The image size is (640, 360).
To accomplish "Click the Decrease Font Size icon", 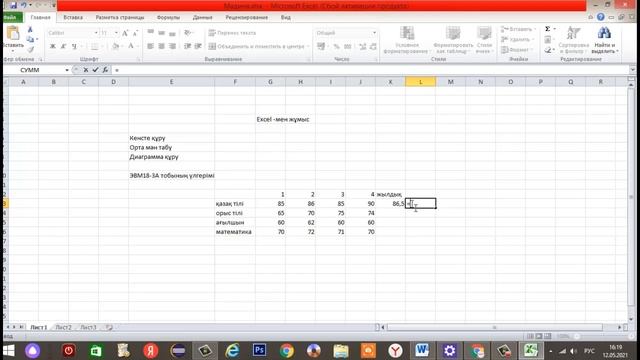I will click(x=136, y=33).
